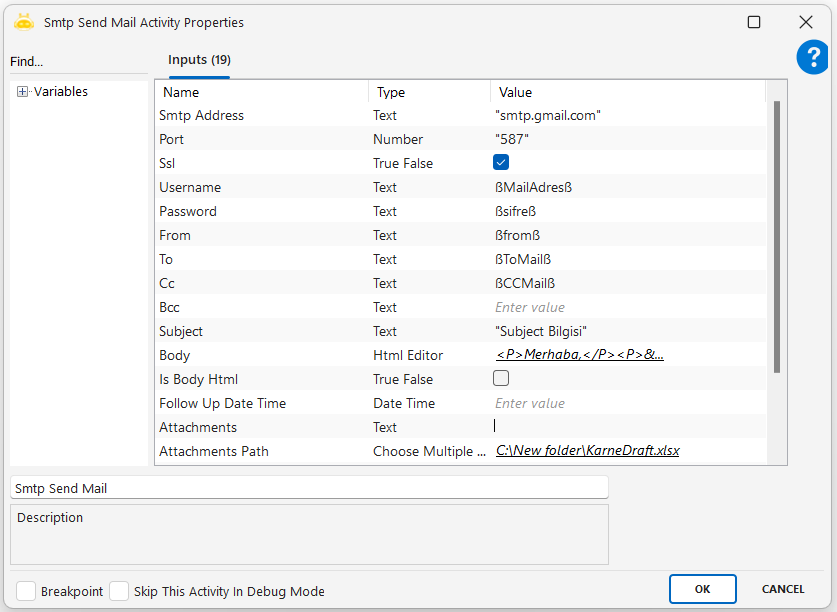The width and height of the screenshot is (837, 612).
Task: Click the inputs list vertical scrollbar
Action: [x=777, y=237]
